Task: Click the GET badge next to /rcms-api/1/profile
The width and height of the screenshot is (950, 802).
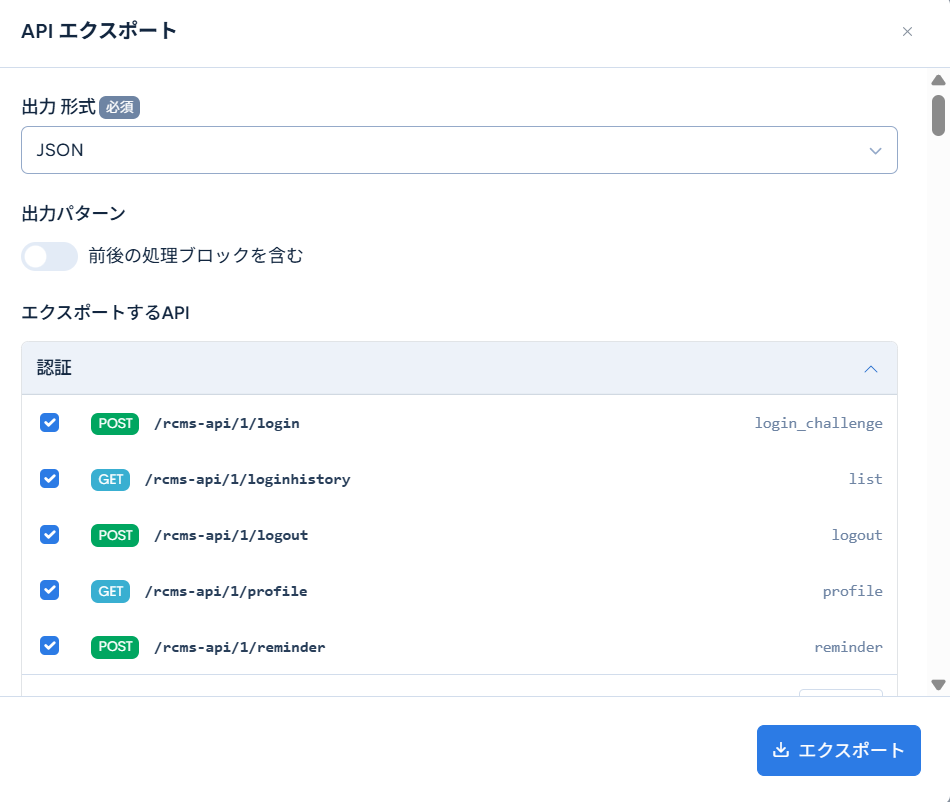Action: (x=110, y=590)
